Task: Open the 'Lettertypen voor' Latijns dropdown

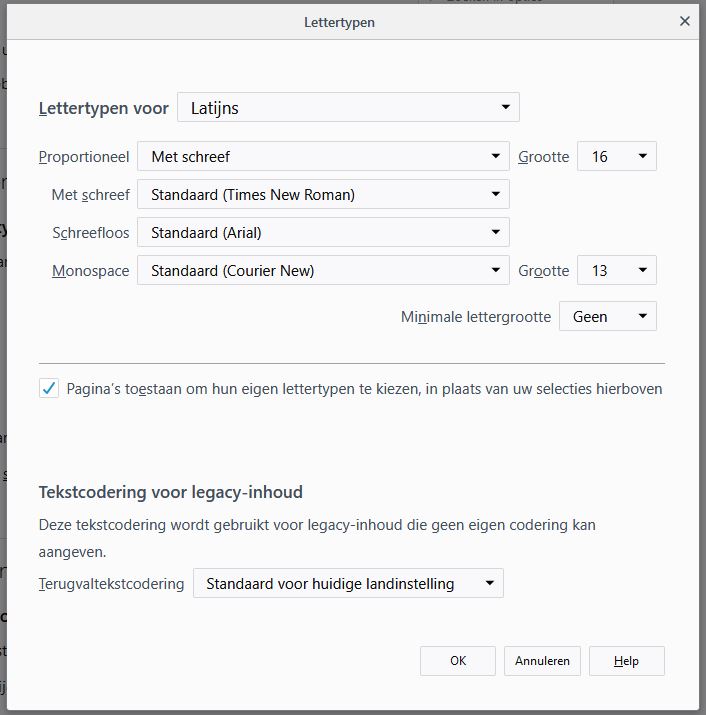Action: point(348,108)
